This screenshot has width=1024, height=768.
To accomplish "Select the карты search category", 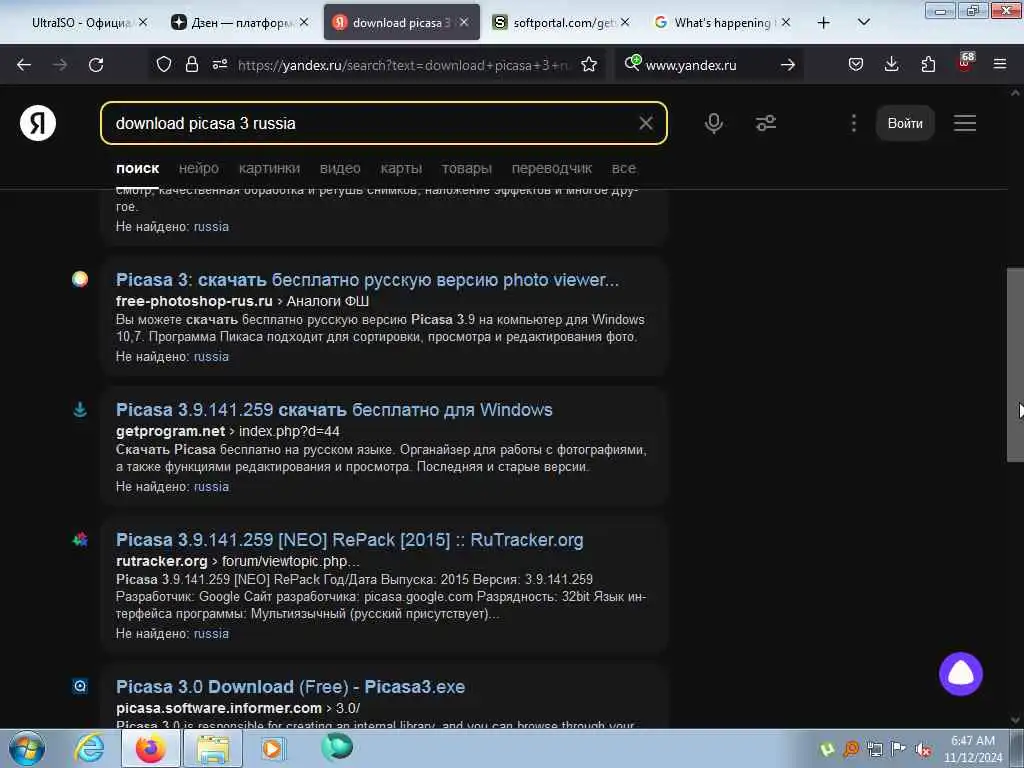I will (x=401, y=168).
